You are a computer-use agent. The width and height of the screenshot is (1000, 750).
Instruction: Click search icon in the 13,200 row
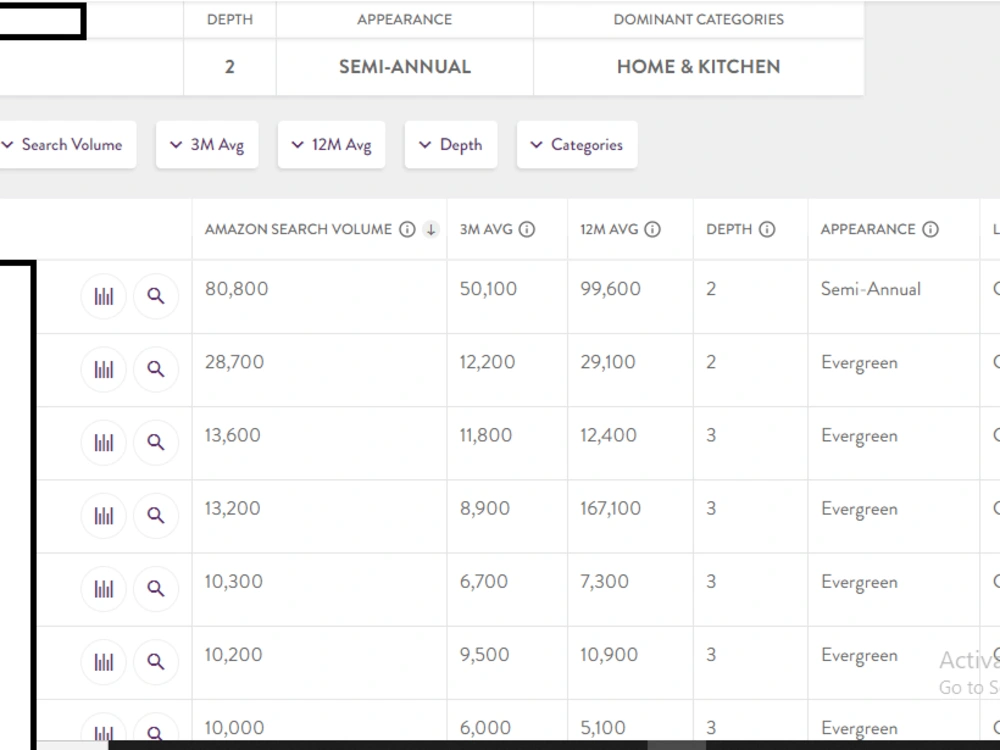tap(156, 515)
